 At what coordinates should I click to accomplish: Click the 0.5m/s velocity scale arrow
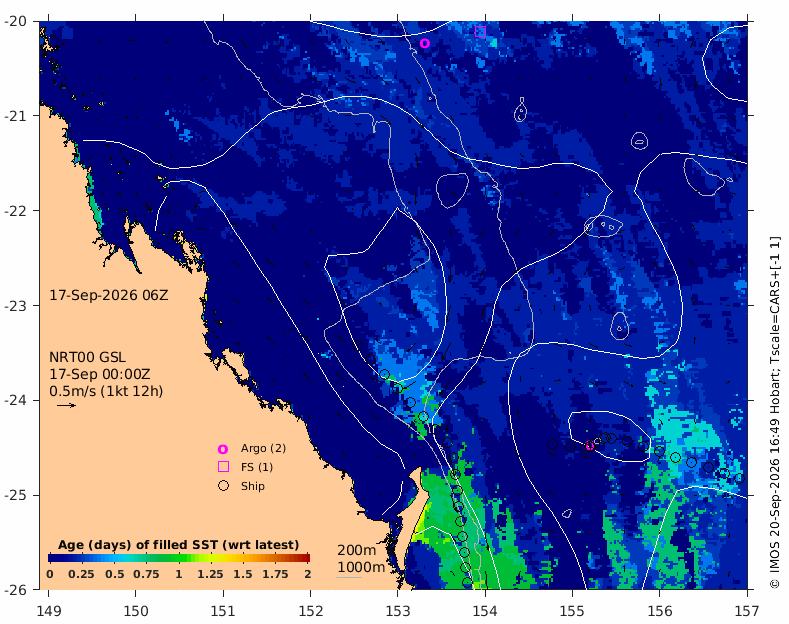pos(66,405)
